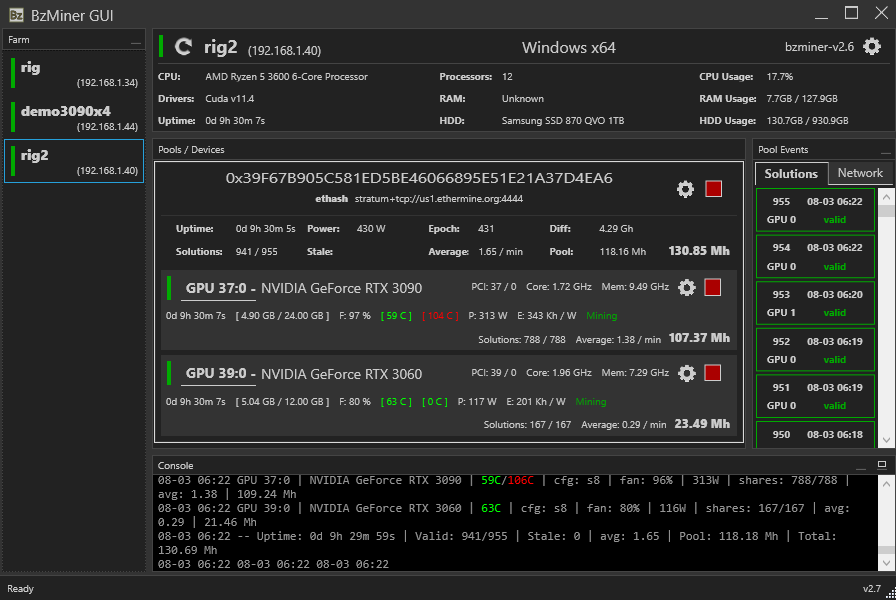
Task: Click the red 104 C memory temperature
Action: 440,316
